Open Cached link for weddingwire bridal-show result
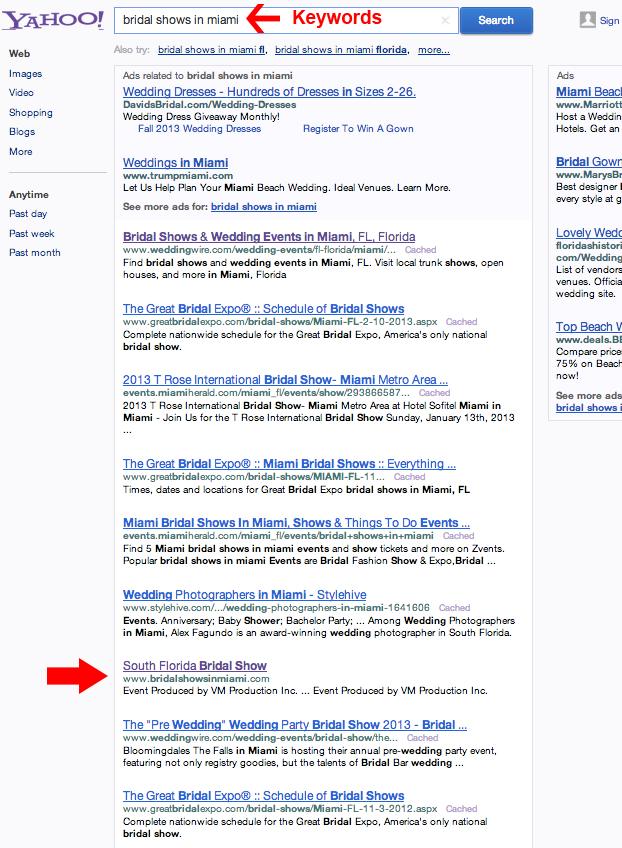This screenshot has width=622, height=848. point(422,738)
